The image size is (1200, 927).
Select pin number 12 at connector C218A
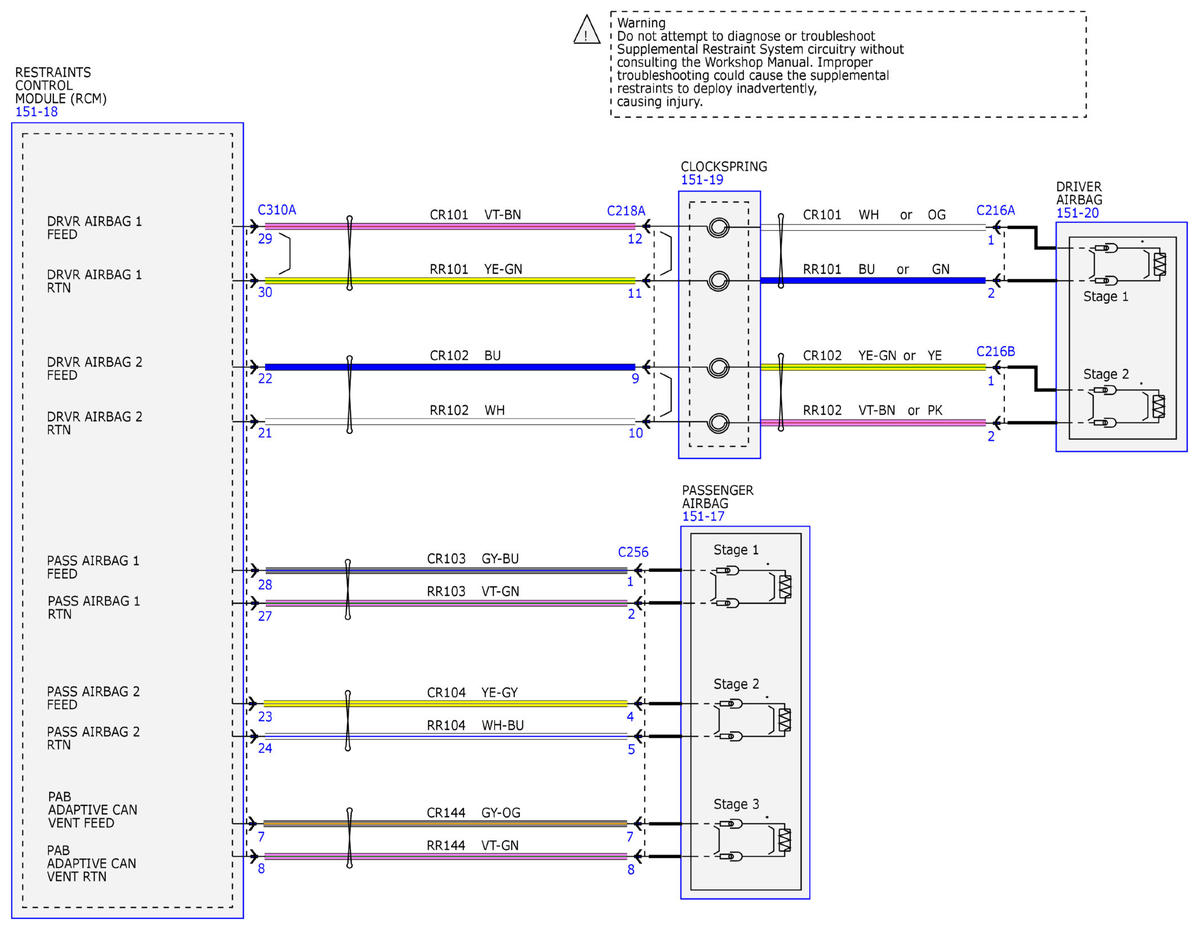pyautogui.click(x=634, y=240)
